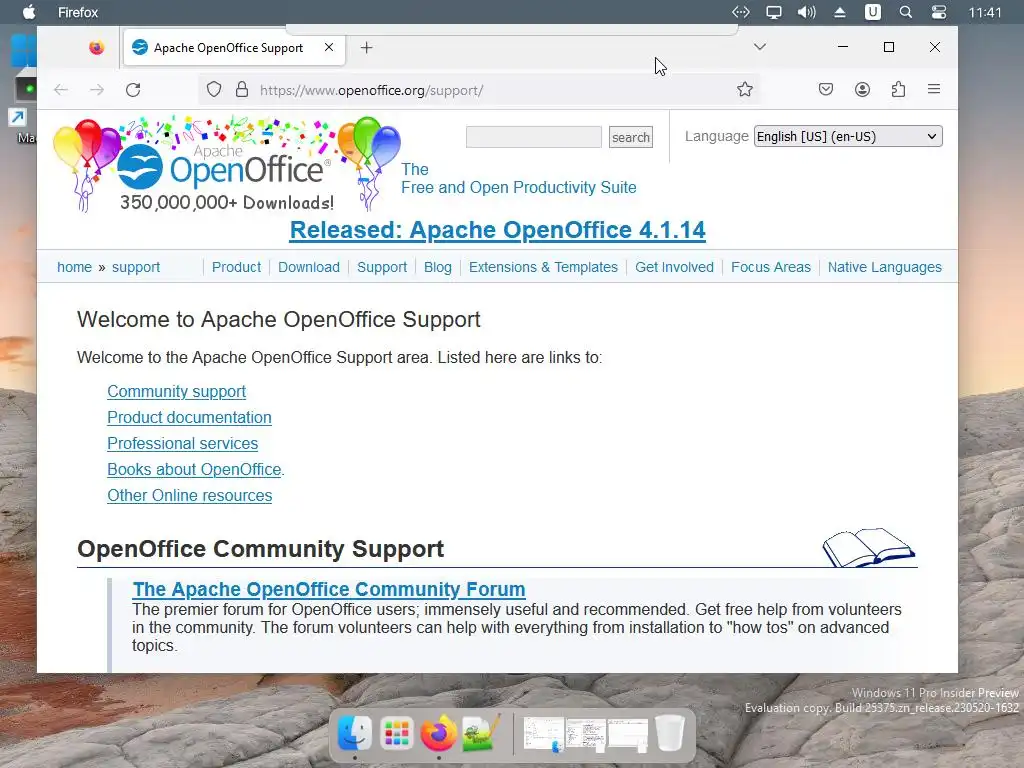Click the U input source icon
This screenshot has width=1024, height=768.
(x=872, y=12)
